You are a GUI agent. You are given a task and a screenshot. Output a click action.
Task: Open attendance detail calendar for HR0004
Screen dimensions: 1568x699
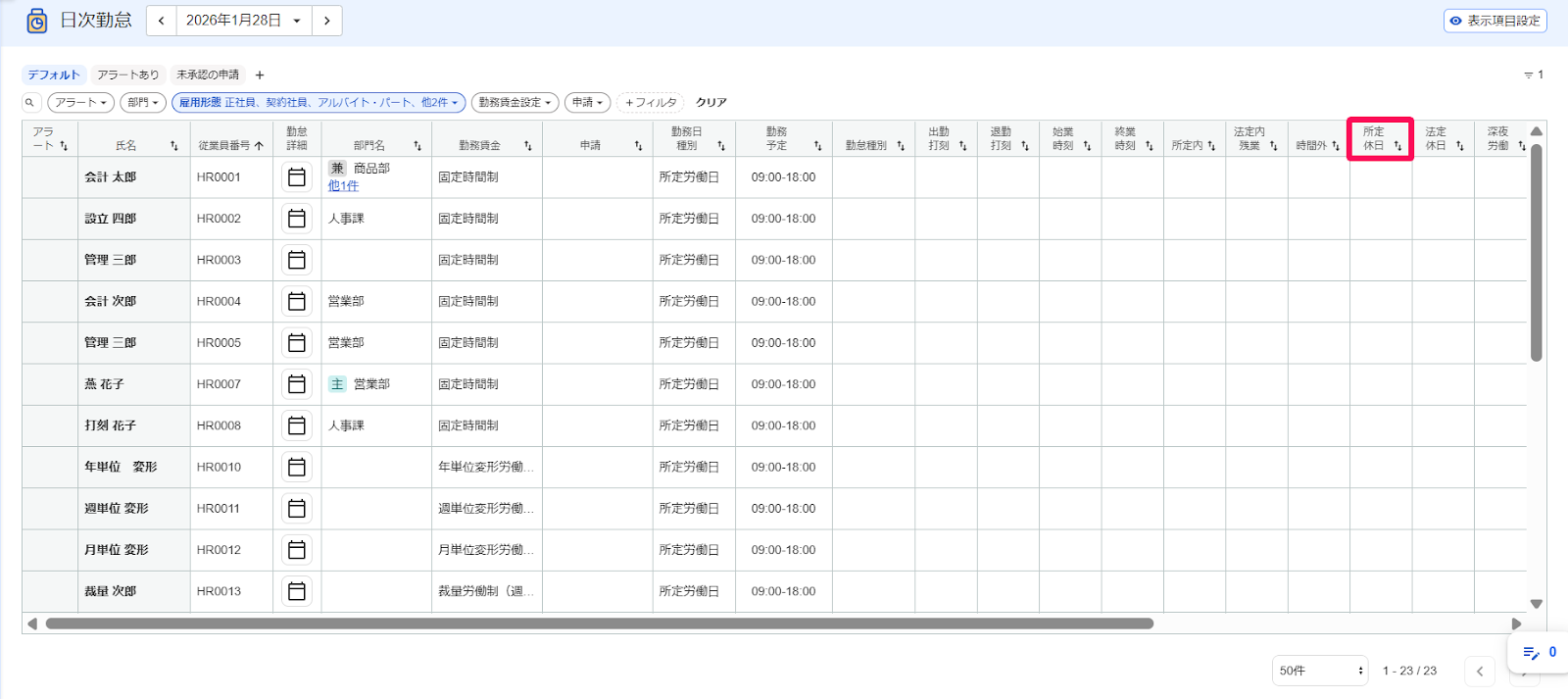tap(297, 301)
